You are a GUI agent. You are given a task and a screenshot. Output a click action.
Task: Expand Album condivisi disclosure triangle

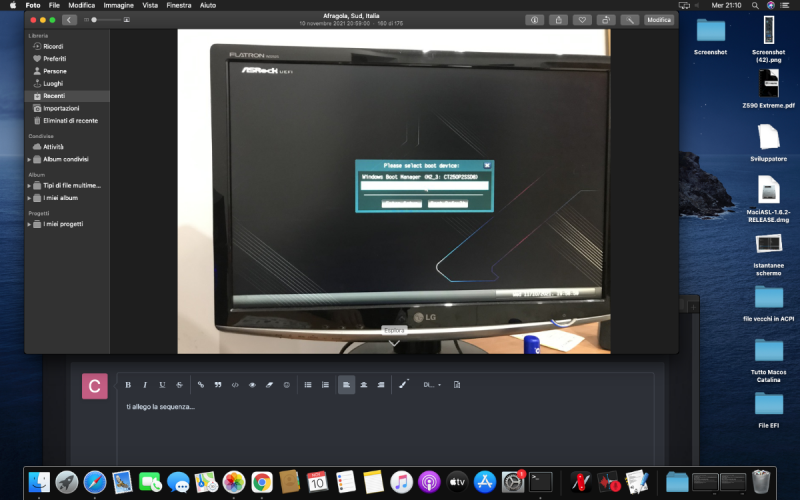pyautogui.click(x=29, y=159)
